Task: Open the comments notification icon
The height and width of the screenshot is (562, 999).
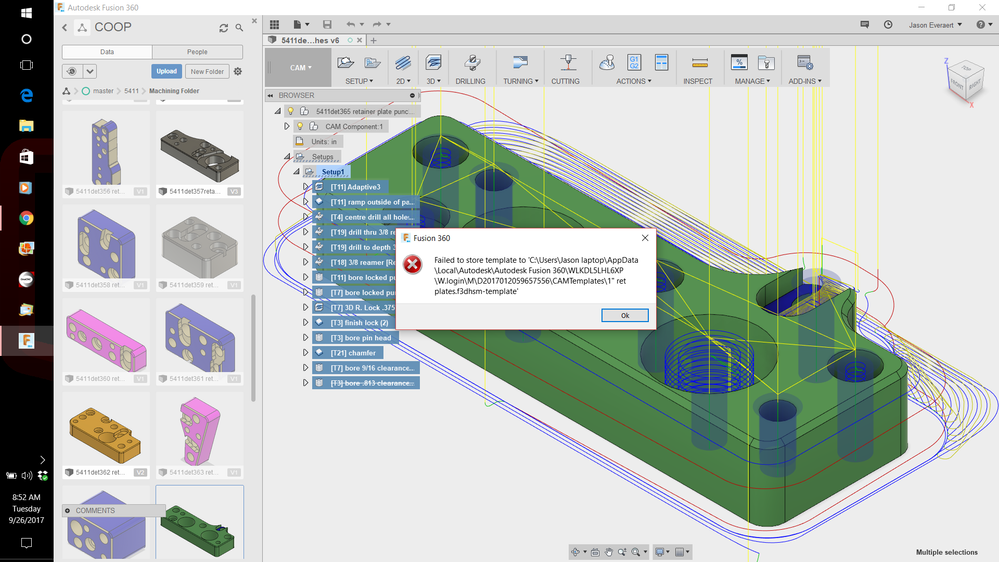Action: tap(865, 24)
